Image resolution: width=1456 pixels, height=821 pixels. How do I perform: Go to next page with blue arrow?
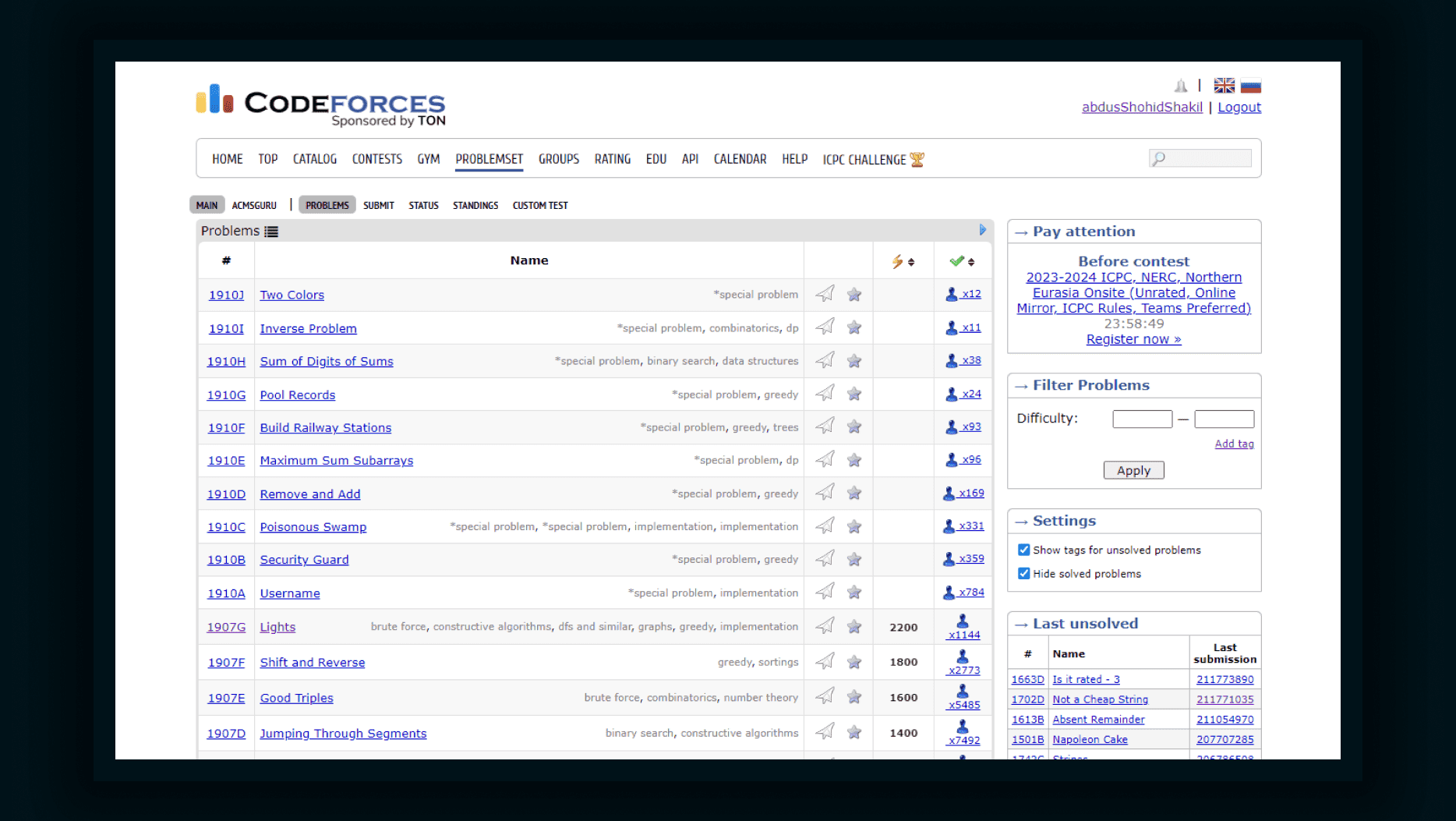(982, 230)
